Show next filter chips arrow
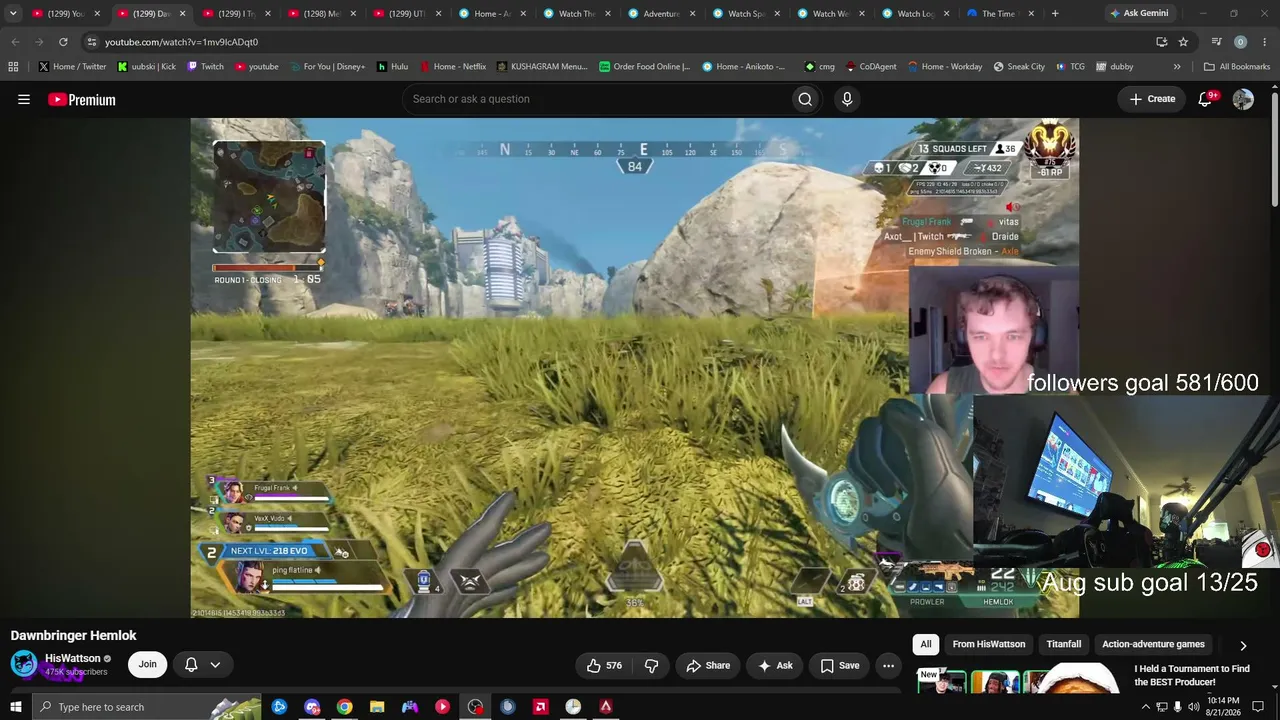This screenshot has height=720, width=1280. click(x=1243, y=645)
